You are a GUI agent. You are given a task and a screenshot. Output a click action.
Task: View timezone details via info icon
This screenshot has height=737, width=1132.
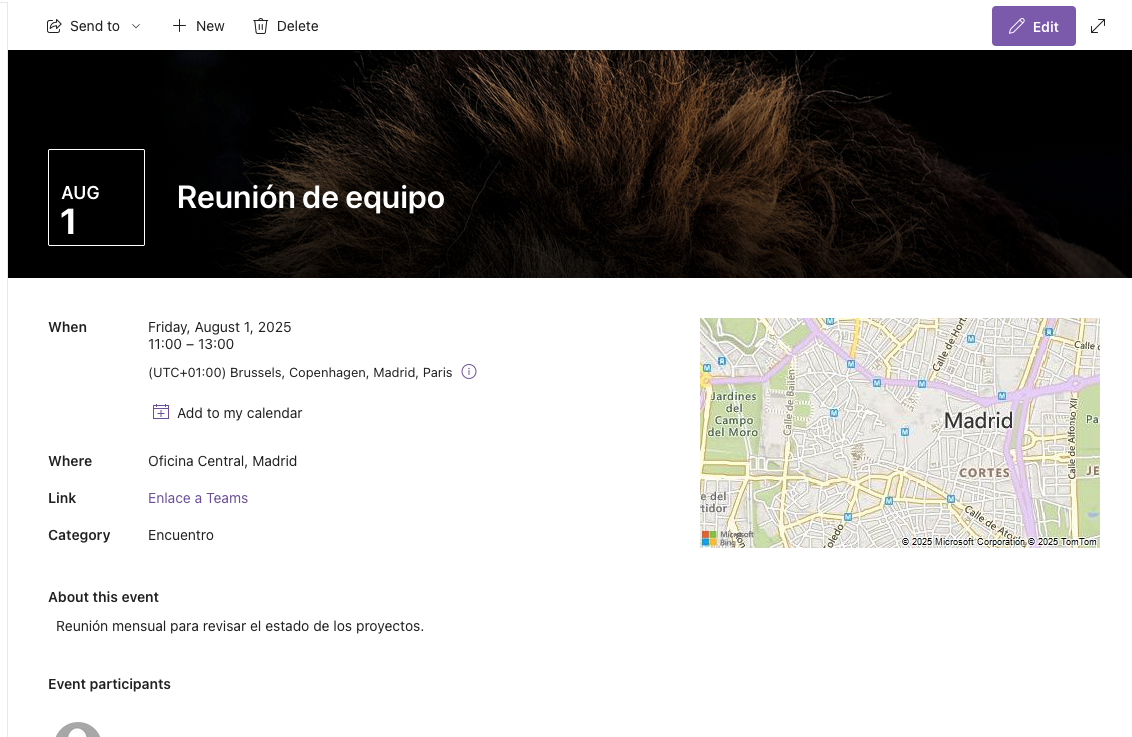[x=469, y=371]
